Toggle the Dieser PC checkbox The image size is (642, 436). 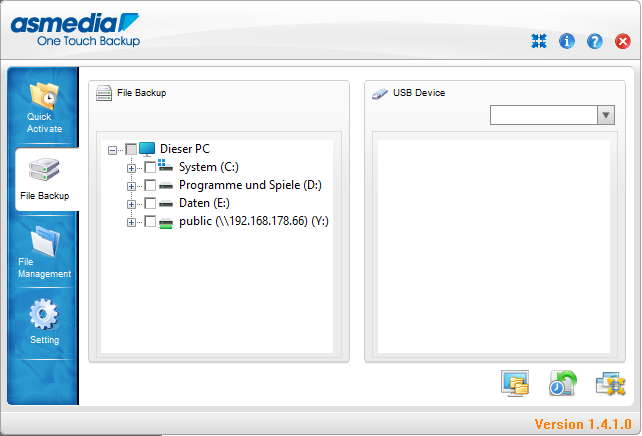[x=131, y=149]
